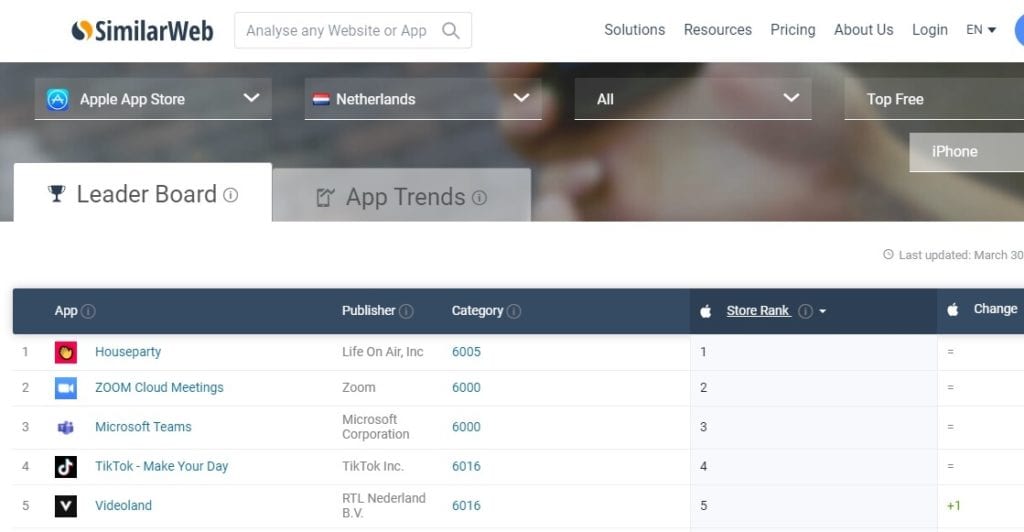The width and height of the screenshot is (1024, 532).
Task: Click the clock icon beside Last updated
Action: coord(888,255)
